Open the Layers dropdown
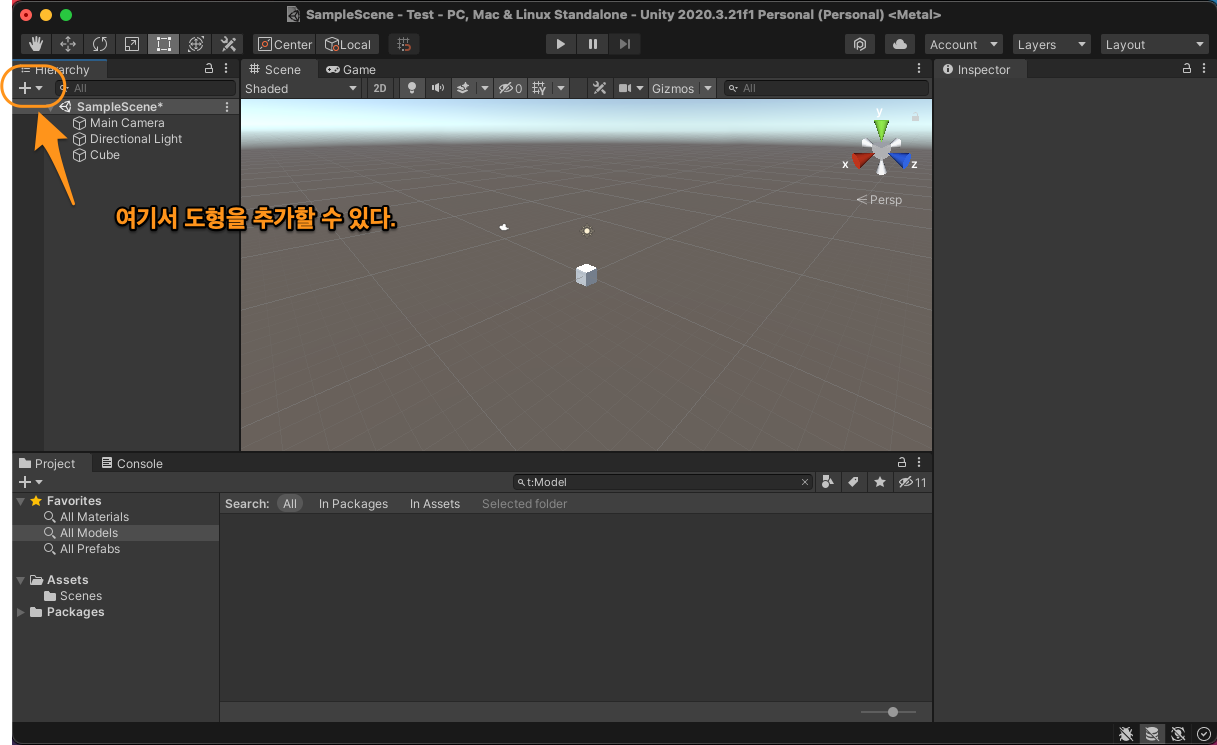1217x745 pixels. tap(1051, 44)
